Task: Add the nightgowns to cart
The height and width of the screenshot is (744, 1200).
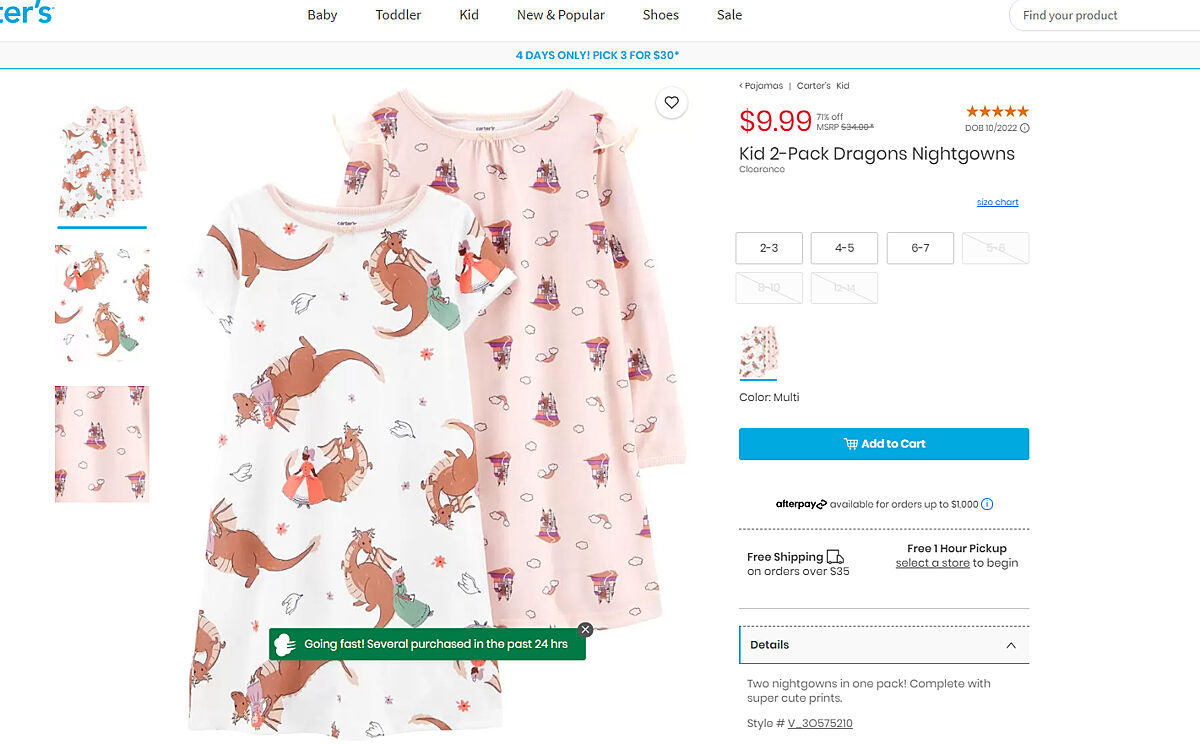Action: click(x=883, y=444)
